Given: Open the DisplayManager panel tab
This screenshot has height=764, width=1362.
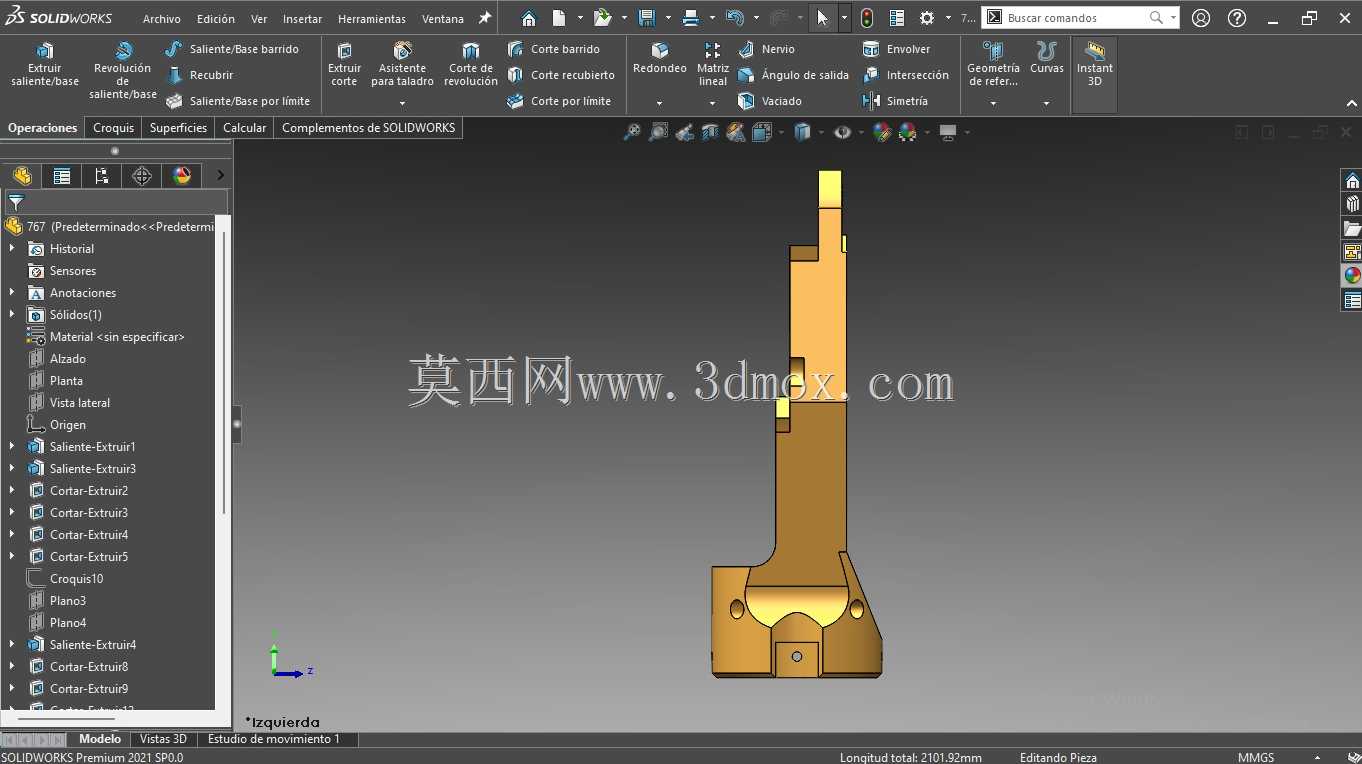Looking at the screenshot, I should [x=182, y=176].
